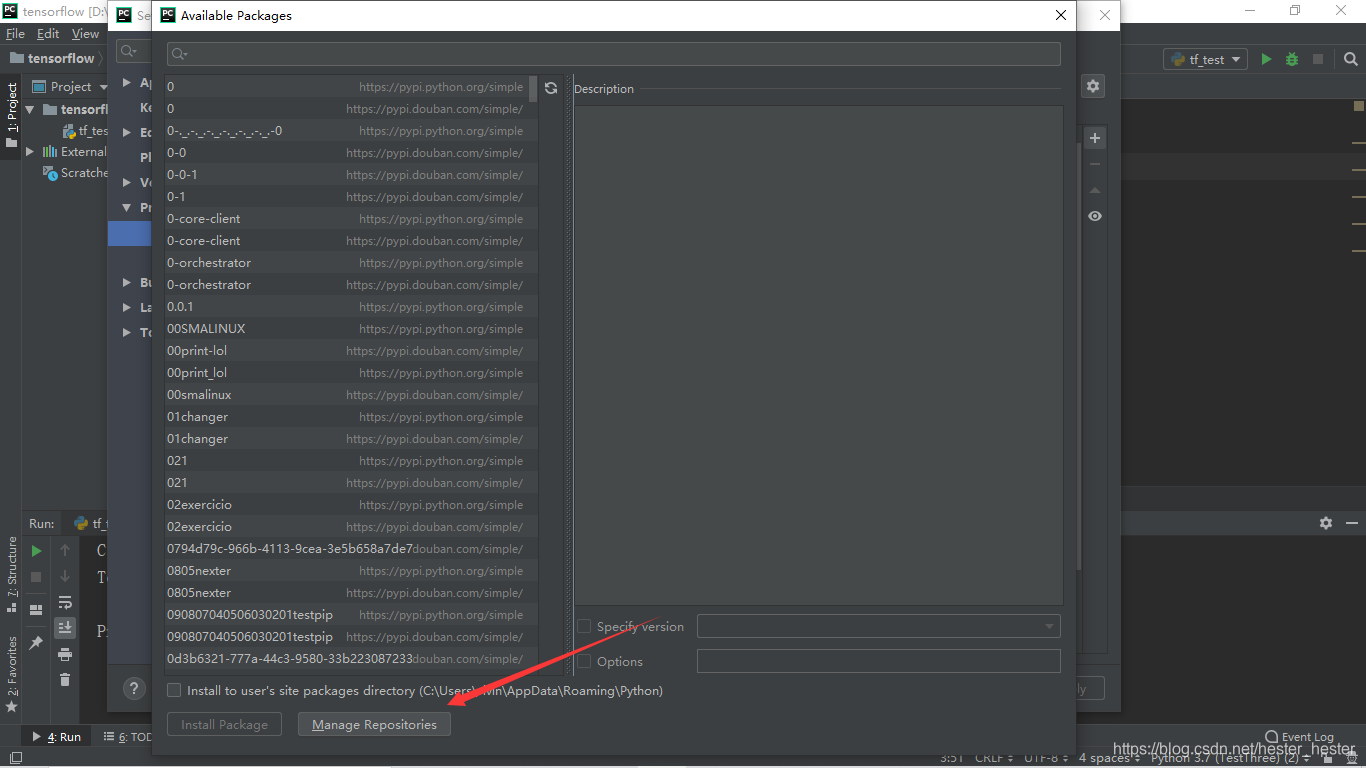1366x768 pixels.
Task: Switch to the 4: Run tab
Action: click(57, 737)
